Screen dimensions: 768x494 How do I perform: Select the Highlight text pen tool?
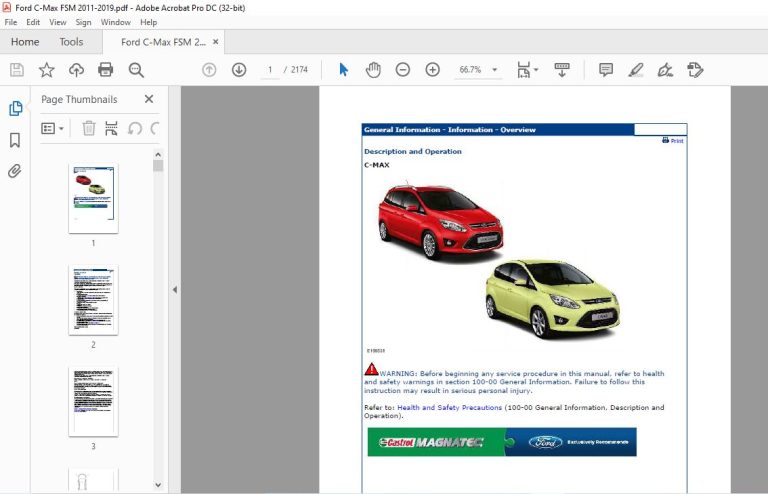click(x=636, y=70)
